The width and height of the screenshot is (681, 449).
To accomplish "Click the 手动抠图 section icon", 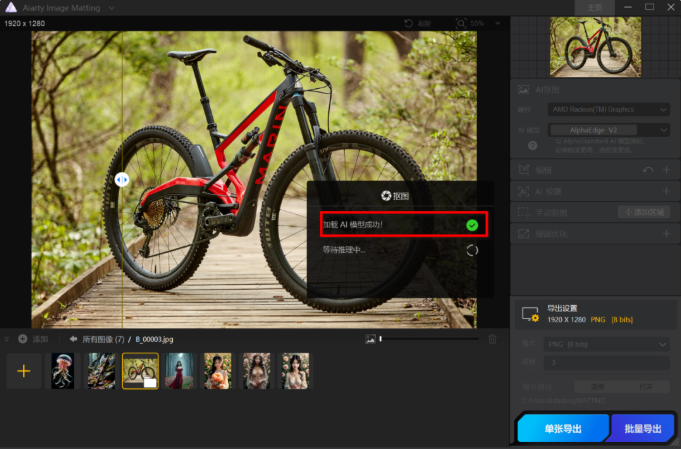I will coord(524,212).
